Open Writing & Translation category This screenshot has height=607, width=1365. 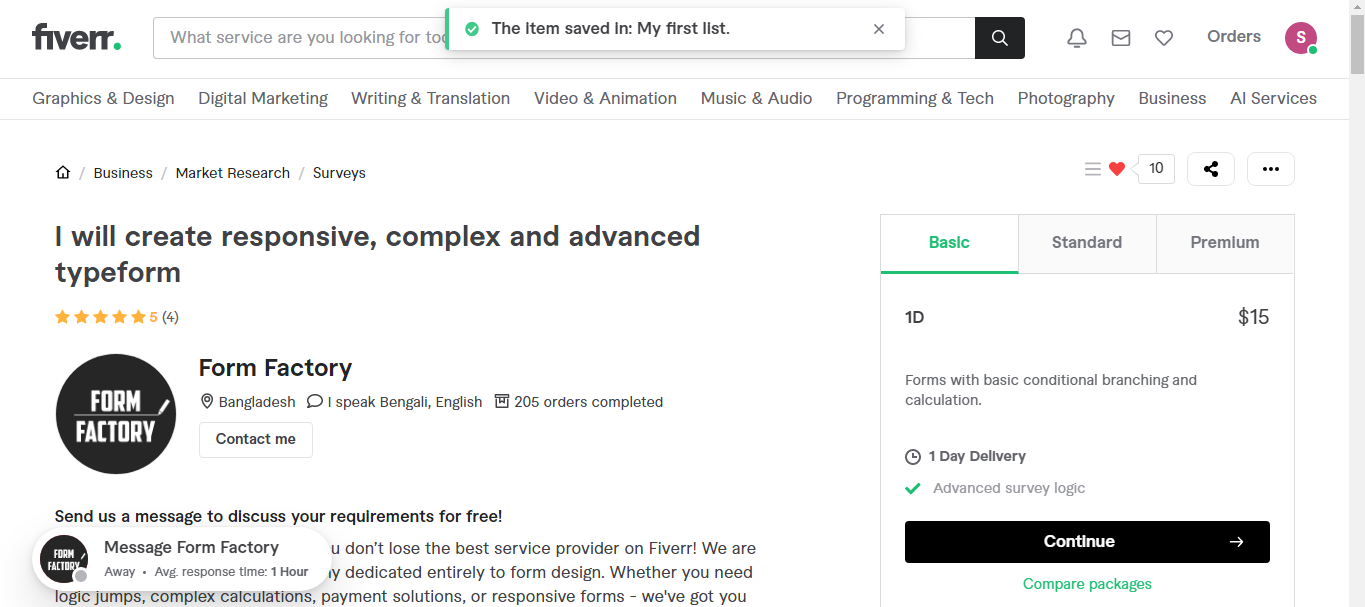tap(430, 98)
